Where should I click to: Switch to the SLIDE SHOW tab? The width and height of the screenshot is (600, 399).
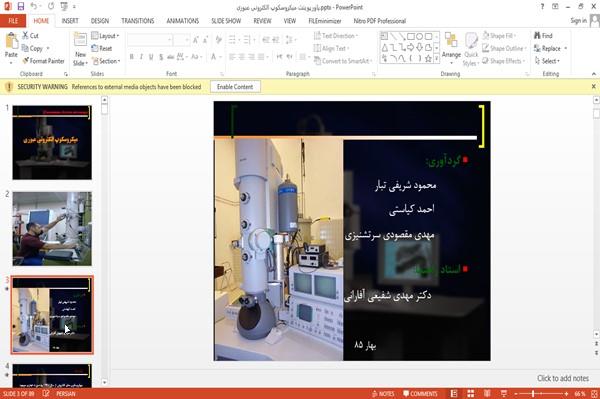point(226,21)
